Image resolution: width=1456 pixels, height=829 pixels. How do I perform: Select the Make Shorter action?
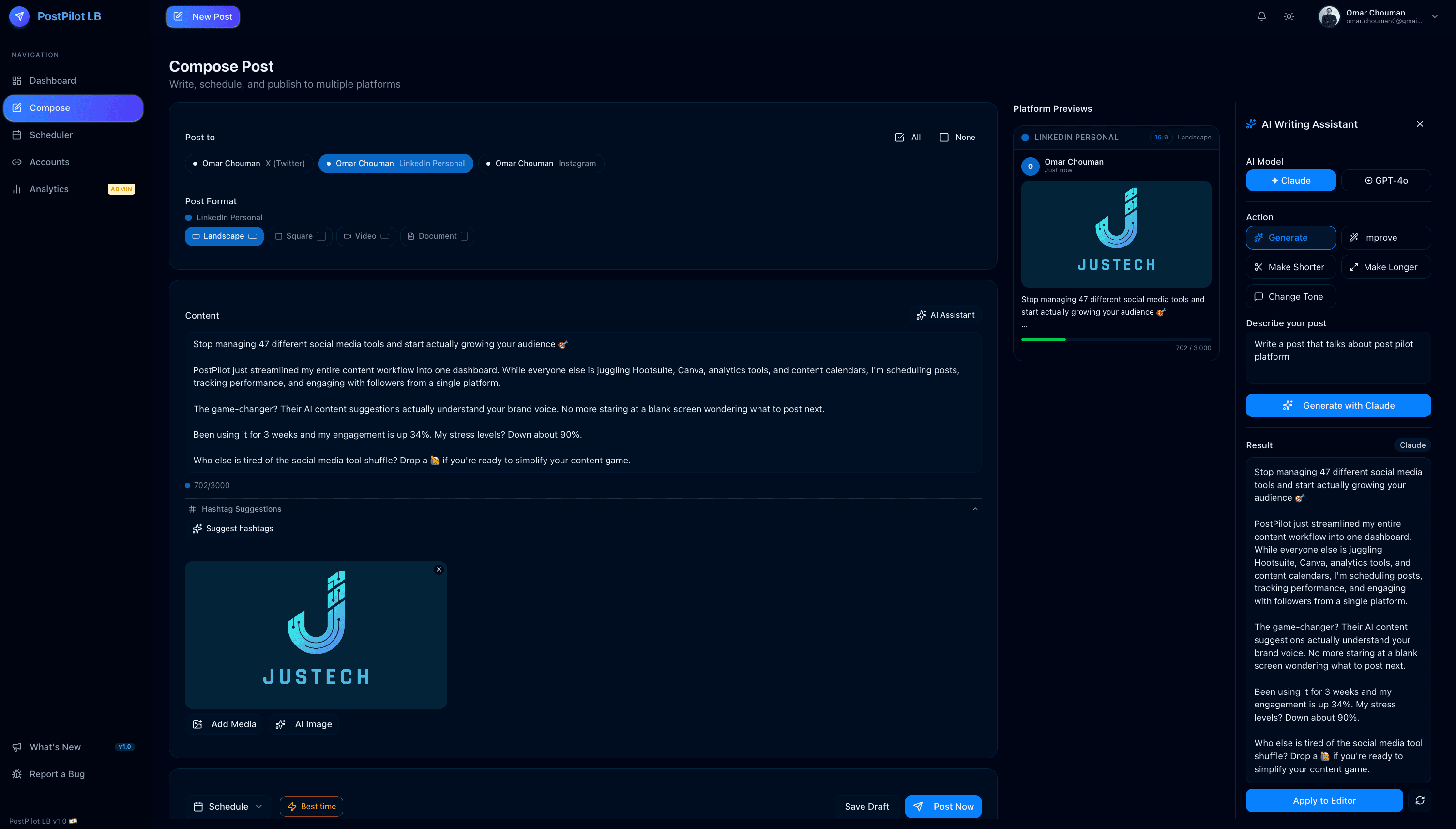(x=1290, y=267)
